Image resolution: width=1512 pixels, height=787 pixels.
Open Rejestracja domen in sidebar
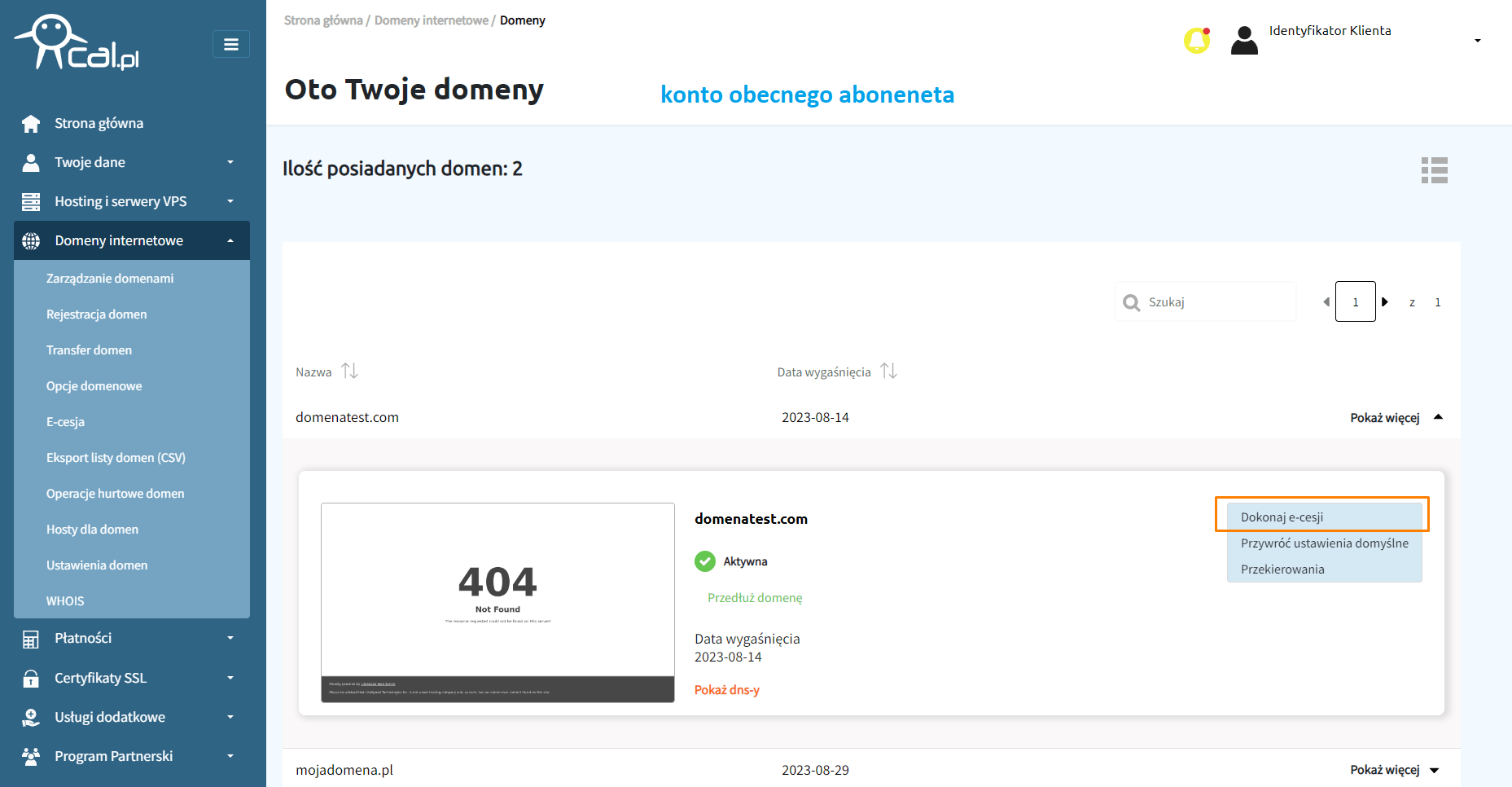(97, 314)
